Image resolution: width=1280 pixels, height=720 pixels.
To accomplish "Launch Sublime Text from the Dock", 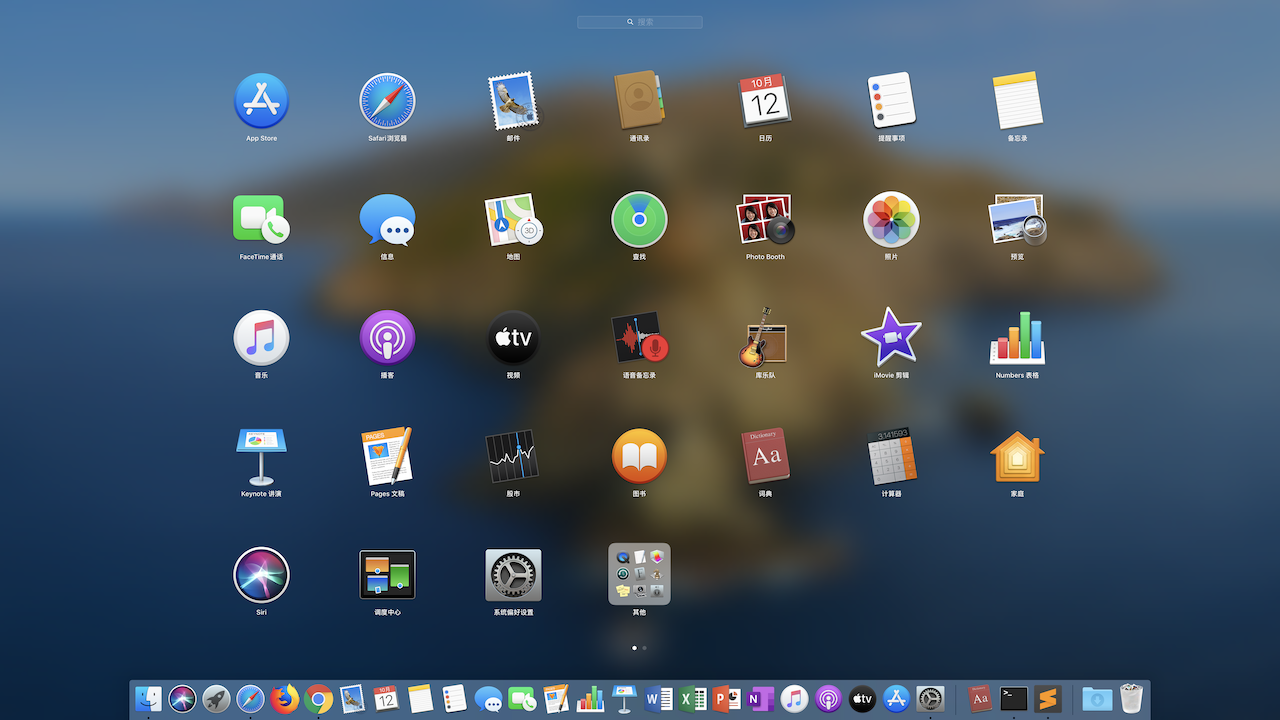I will coord(1048,698).
